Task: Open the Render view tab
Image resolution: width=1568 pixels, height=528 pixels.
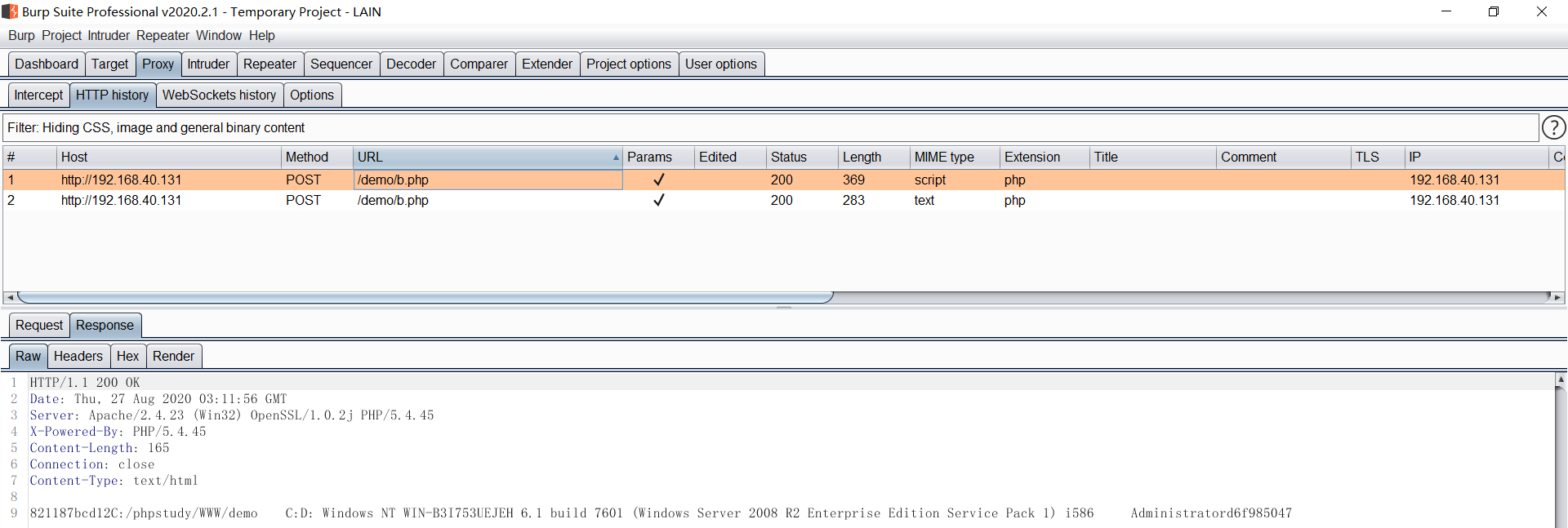Action: click(x=173, y=356)
